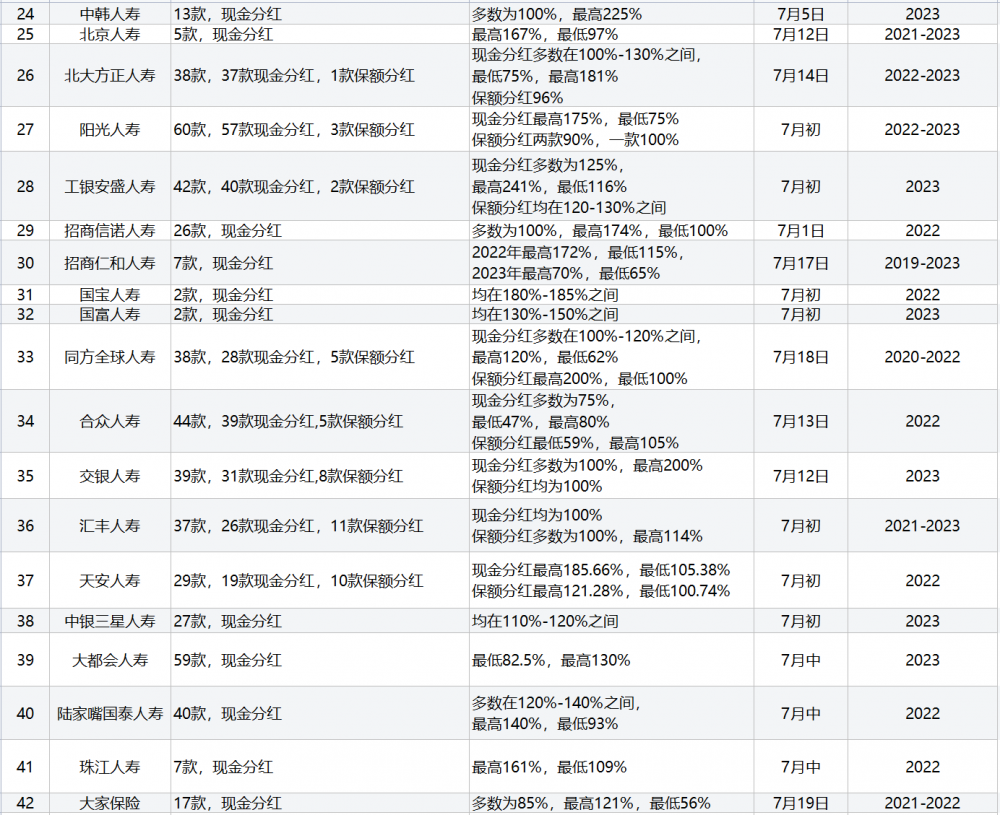
Task: Click the '最高161%，最低109%' cell
Action: point(611,767)
